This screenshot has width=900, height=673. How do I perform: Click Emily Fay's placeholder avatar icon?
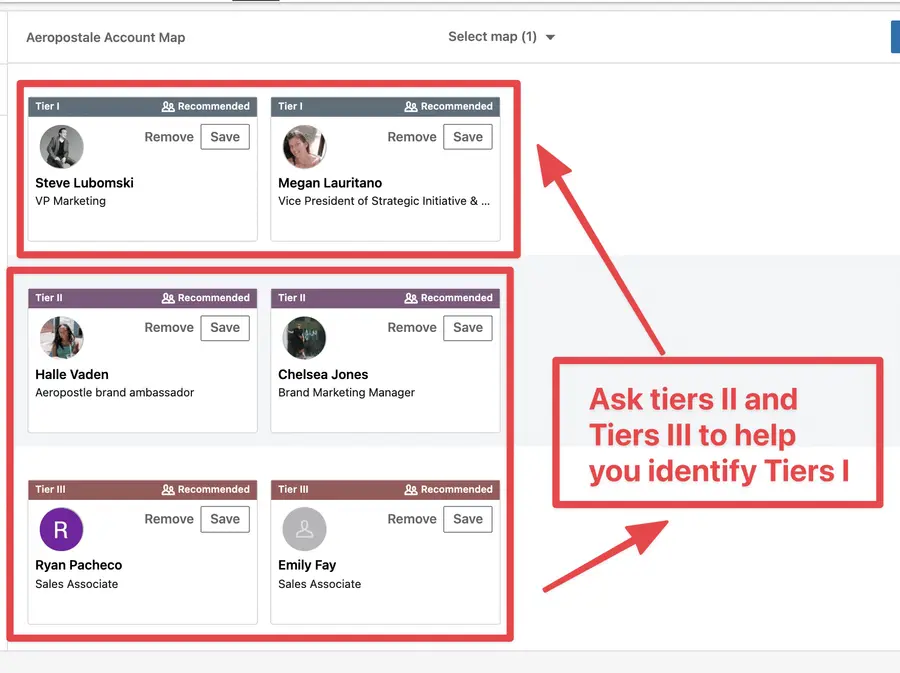click(304, 529)
